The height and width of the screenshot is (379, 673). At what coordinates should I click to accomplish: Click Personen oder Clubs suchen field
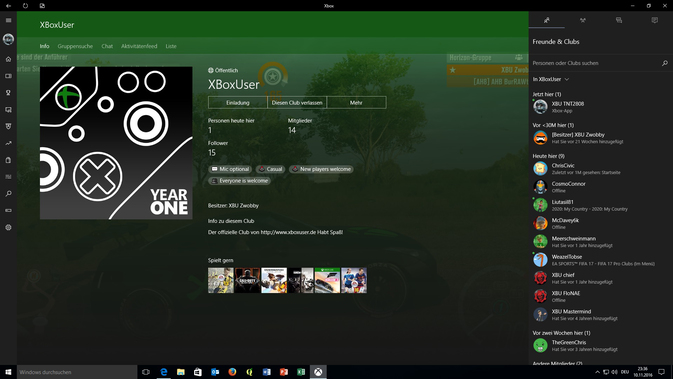600,63
